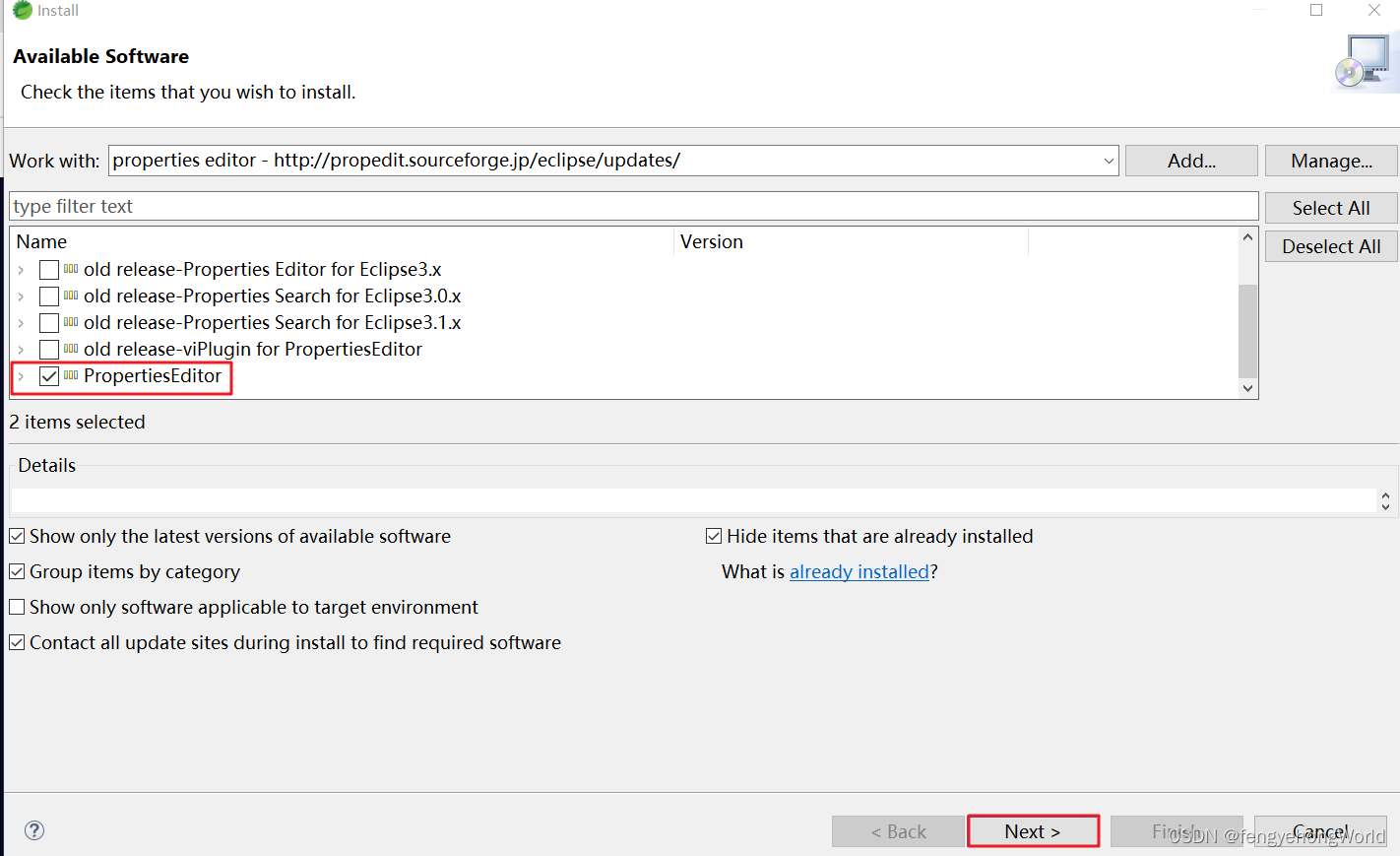1400x856 pixels.
Task: Expand old release-viPlugin for PropertiesEditor node
Action: coord(21,350)
